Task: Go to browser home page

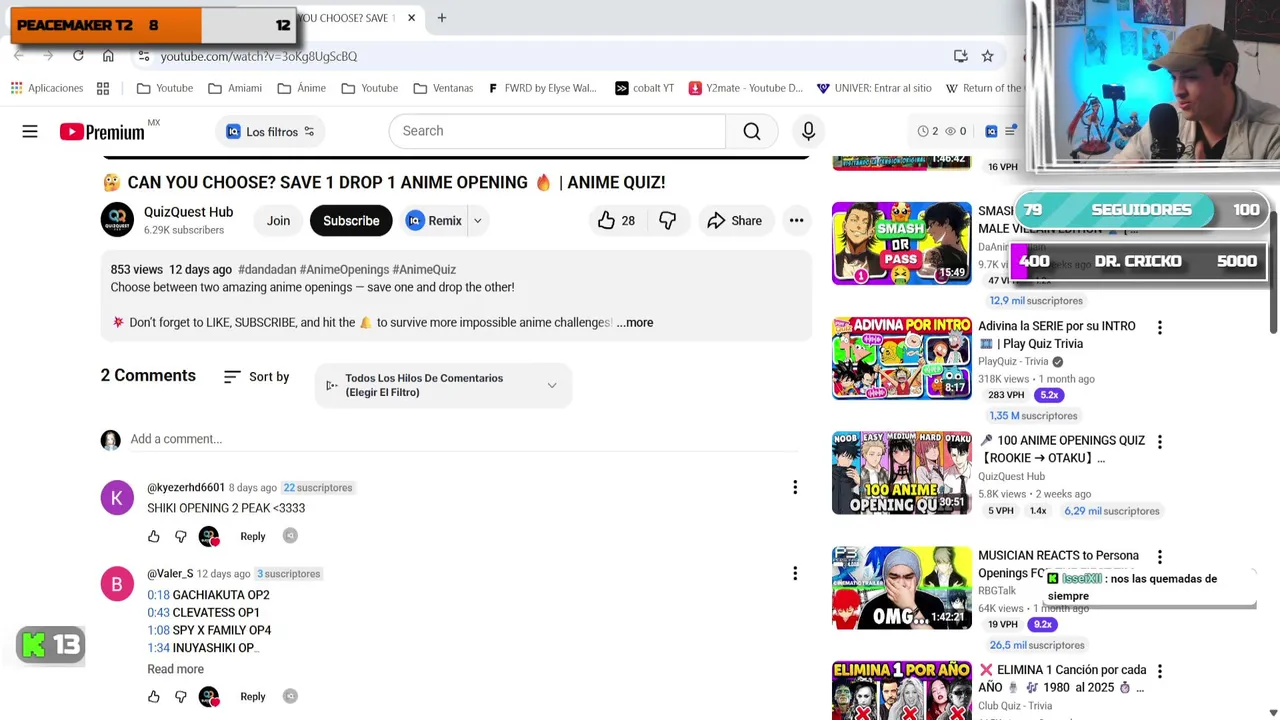Action: [x=108, y=56]
